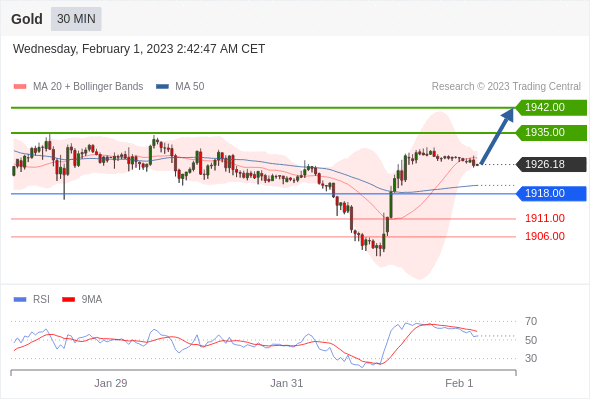Click the 1926.18 current price tag
The height and width of the screenshot is (400, 590).
click(551, 164)
